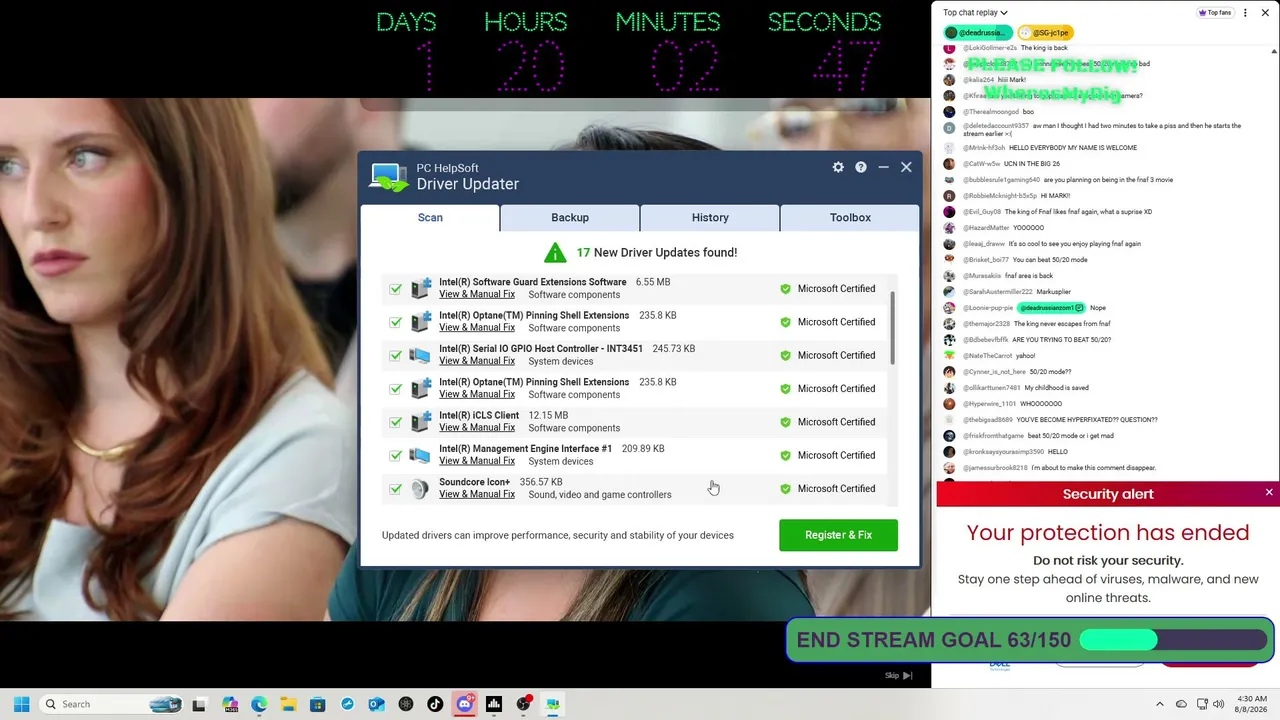Open Microsoft Store from the taskbar

317,704
